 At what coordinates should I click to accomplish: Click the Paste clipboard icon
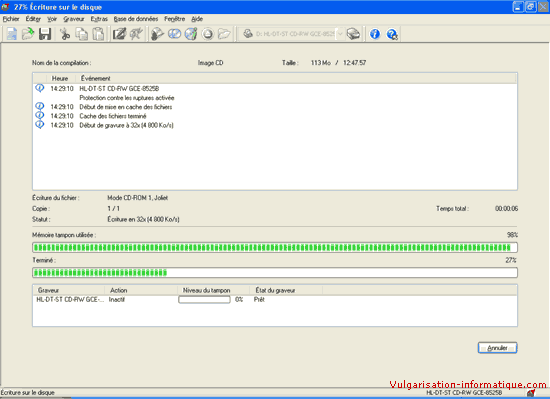[x=98, y=34]
